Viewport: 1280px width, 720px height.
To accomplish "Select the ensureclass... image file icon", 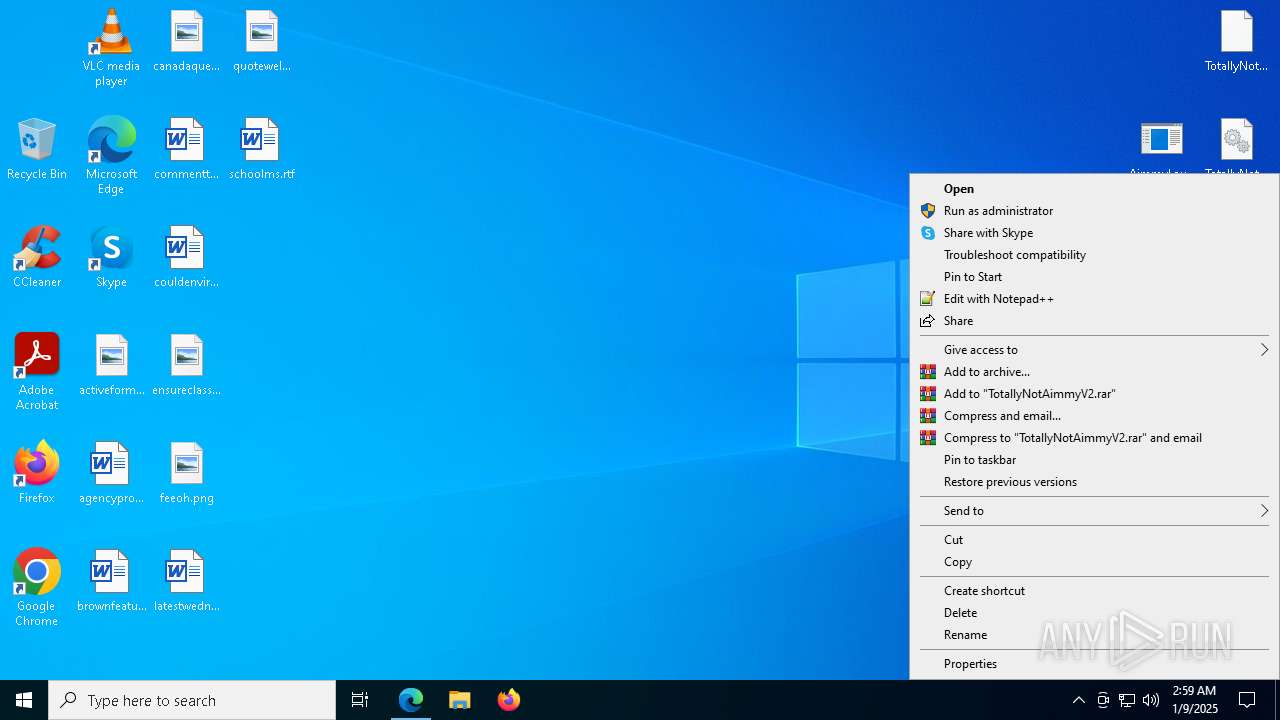I will (x=186, y=365).
